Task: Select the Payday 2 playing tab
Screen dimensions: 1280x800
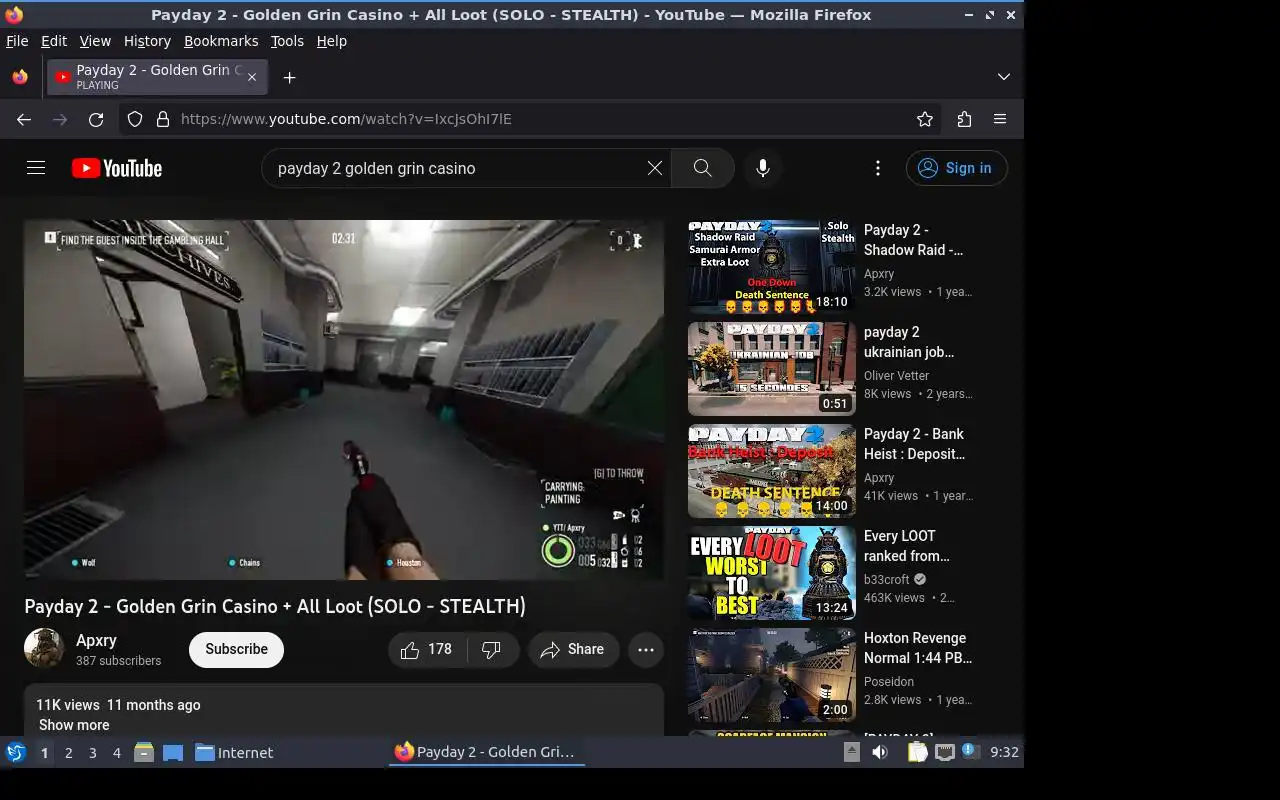Action: point(156,77)
